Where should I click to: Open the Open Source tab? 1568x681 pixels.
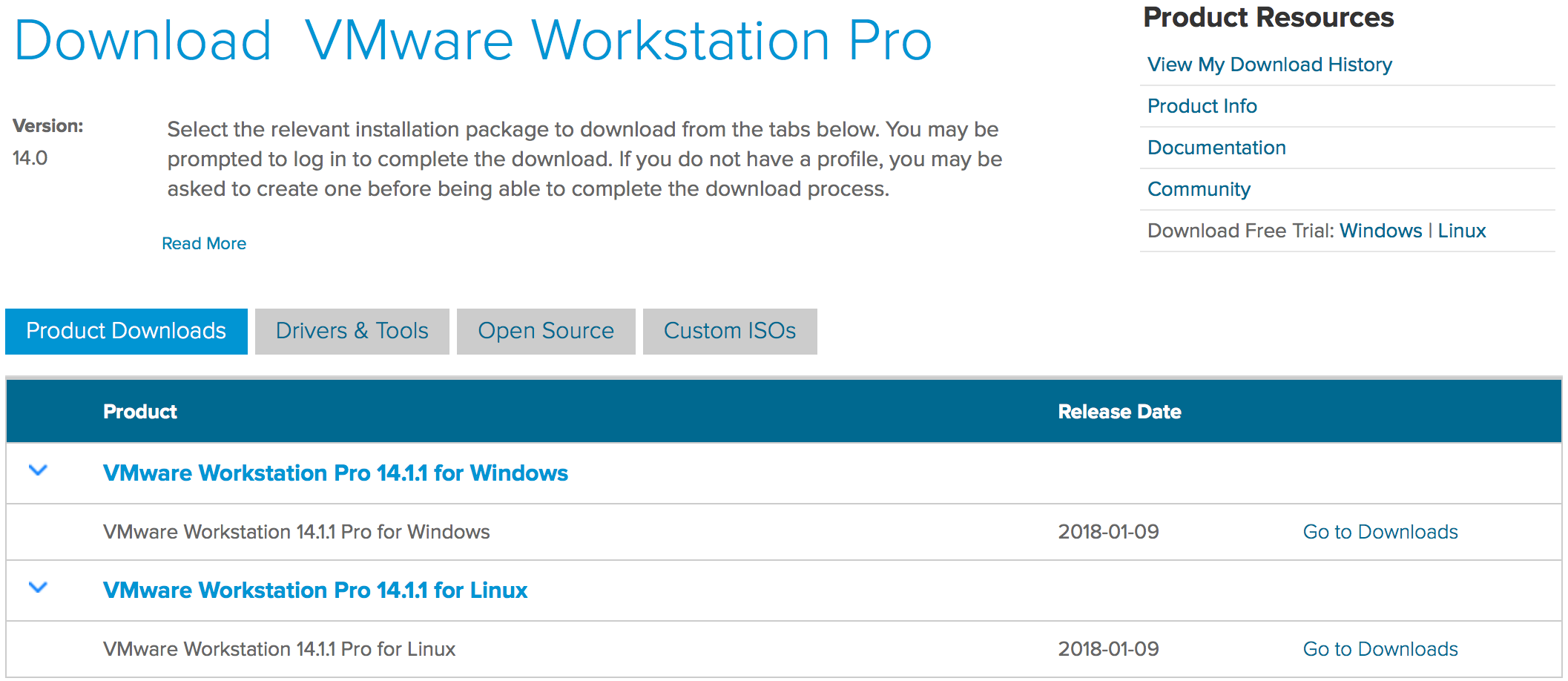(546, 331)
